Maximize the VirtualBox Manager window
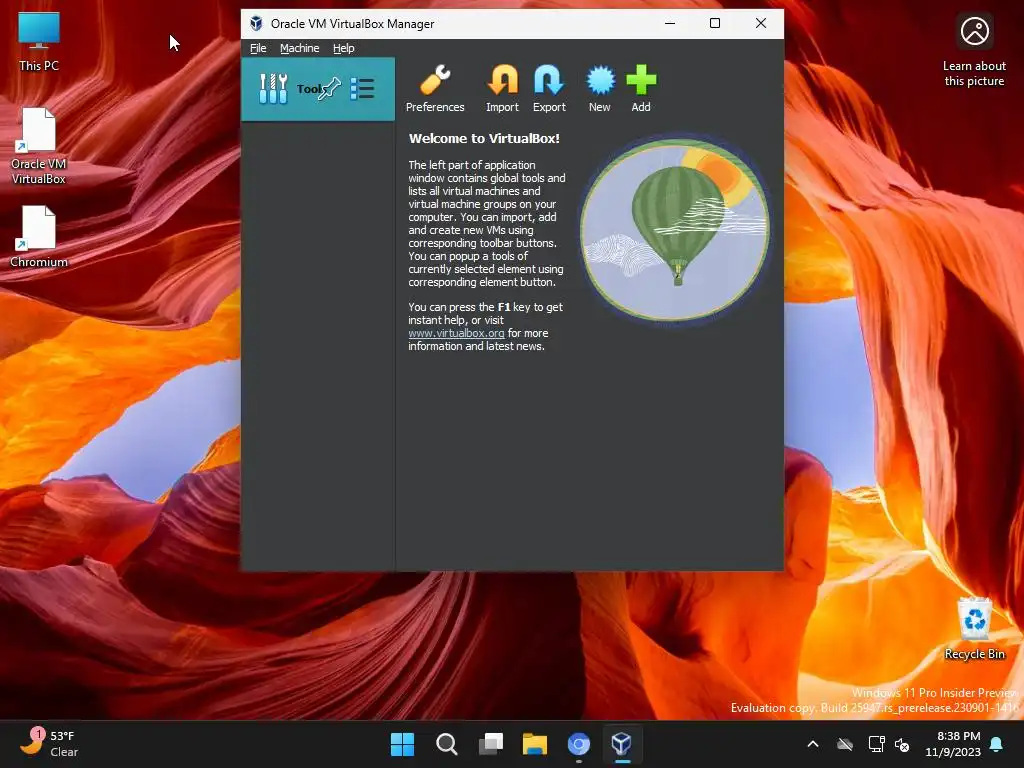This screenshot has height=768, width=1024. tap(715, 24)
